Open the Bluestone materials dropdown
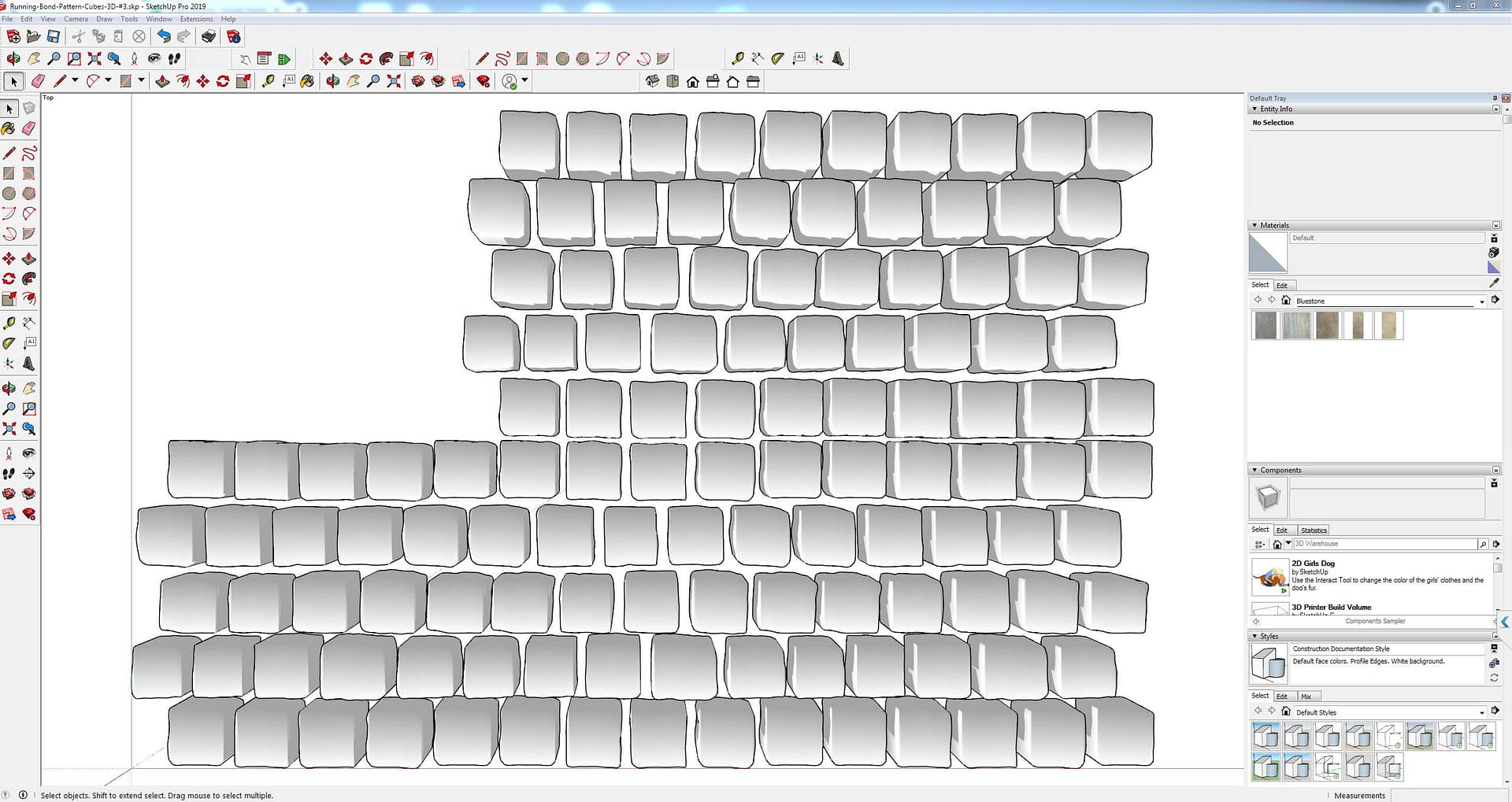1512x802 pixels. coord(1481,301)
